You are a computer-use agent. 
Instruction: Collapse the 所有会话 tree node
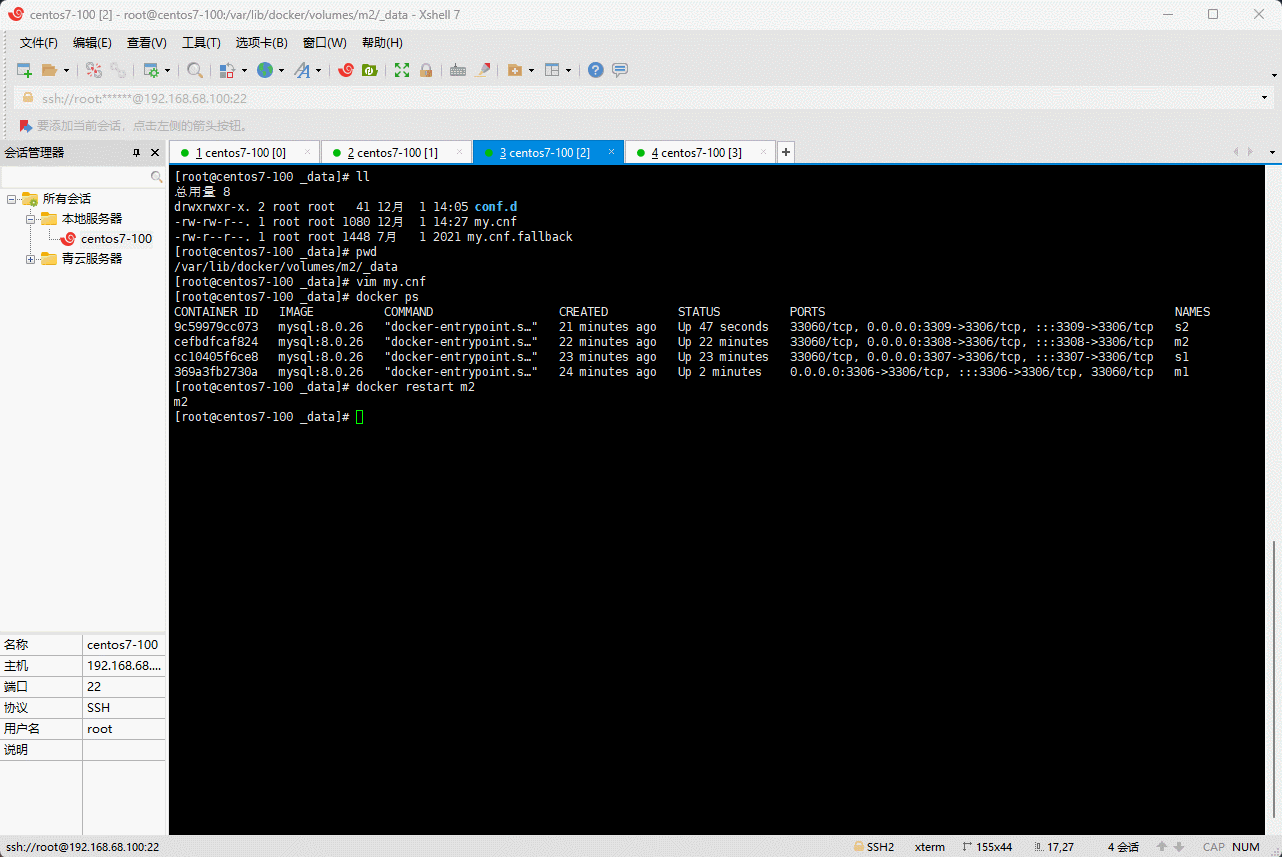(11, 199)
